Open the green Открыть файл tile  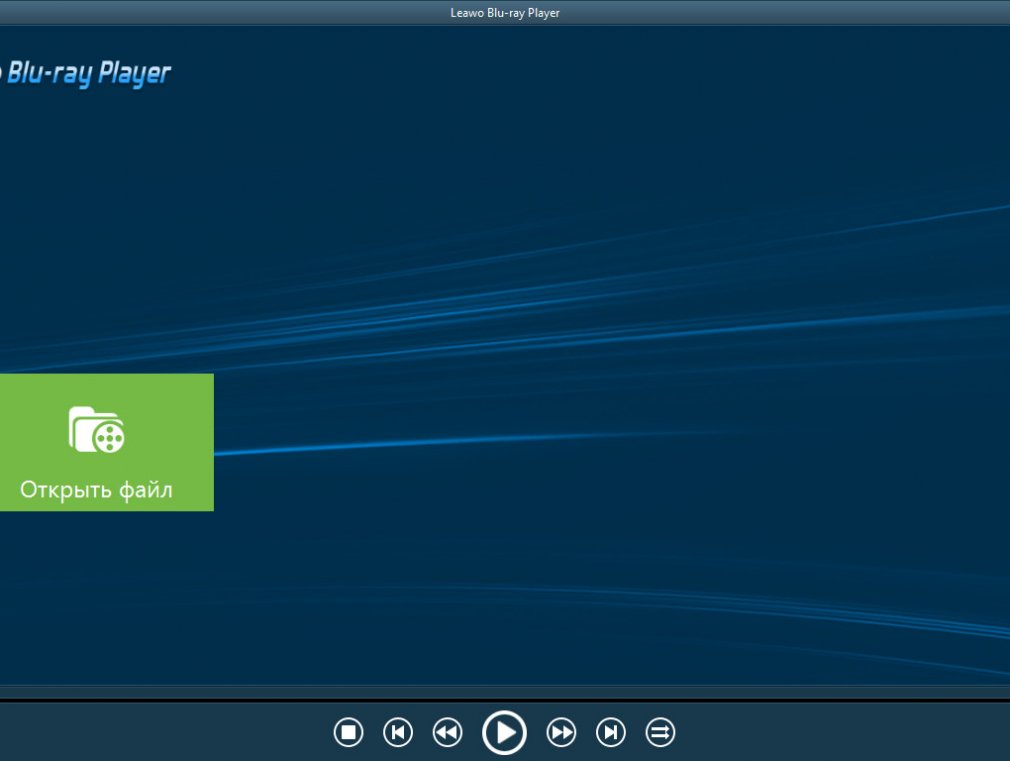(x=106, y=442)
